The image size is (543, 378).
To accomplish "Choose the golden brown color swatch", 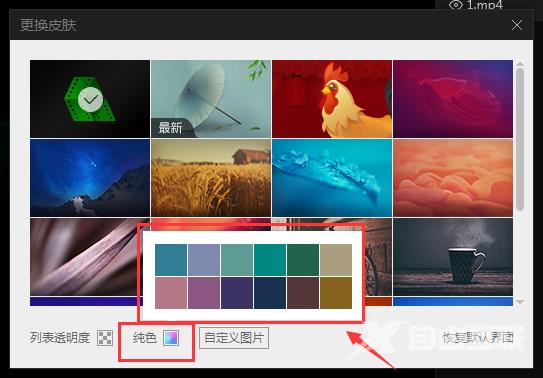I will click(x=336, y=292).
